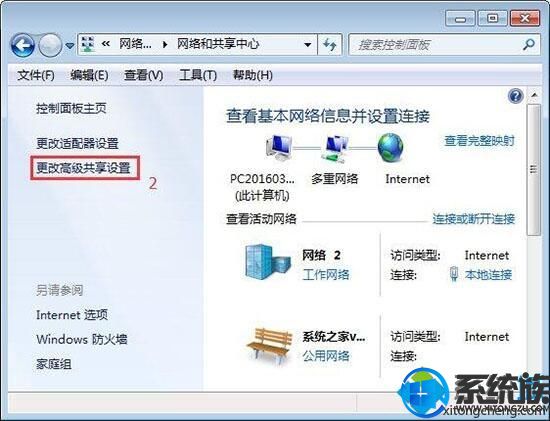Expand the address bar history dropdown

tap(308, 45)
